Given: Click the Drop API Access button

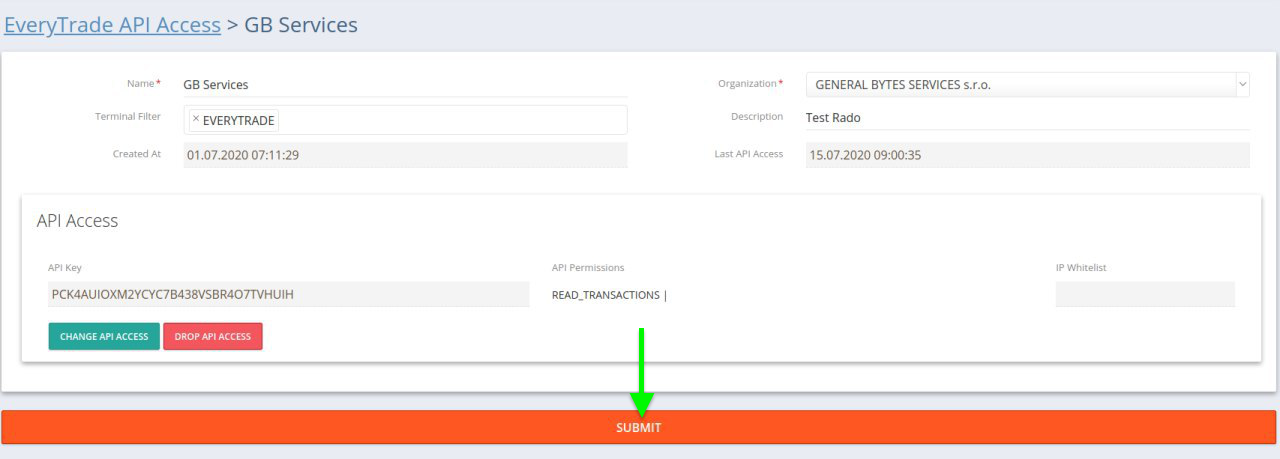Looking at the screenshot, I should pyautogui.click(x=213, y=337).
